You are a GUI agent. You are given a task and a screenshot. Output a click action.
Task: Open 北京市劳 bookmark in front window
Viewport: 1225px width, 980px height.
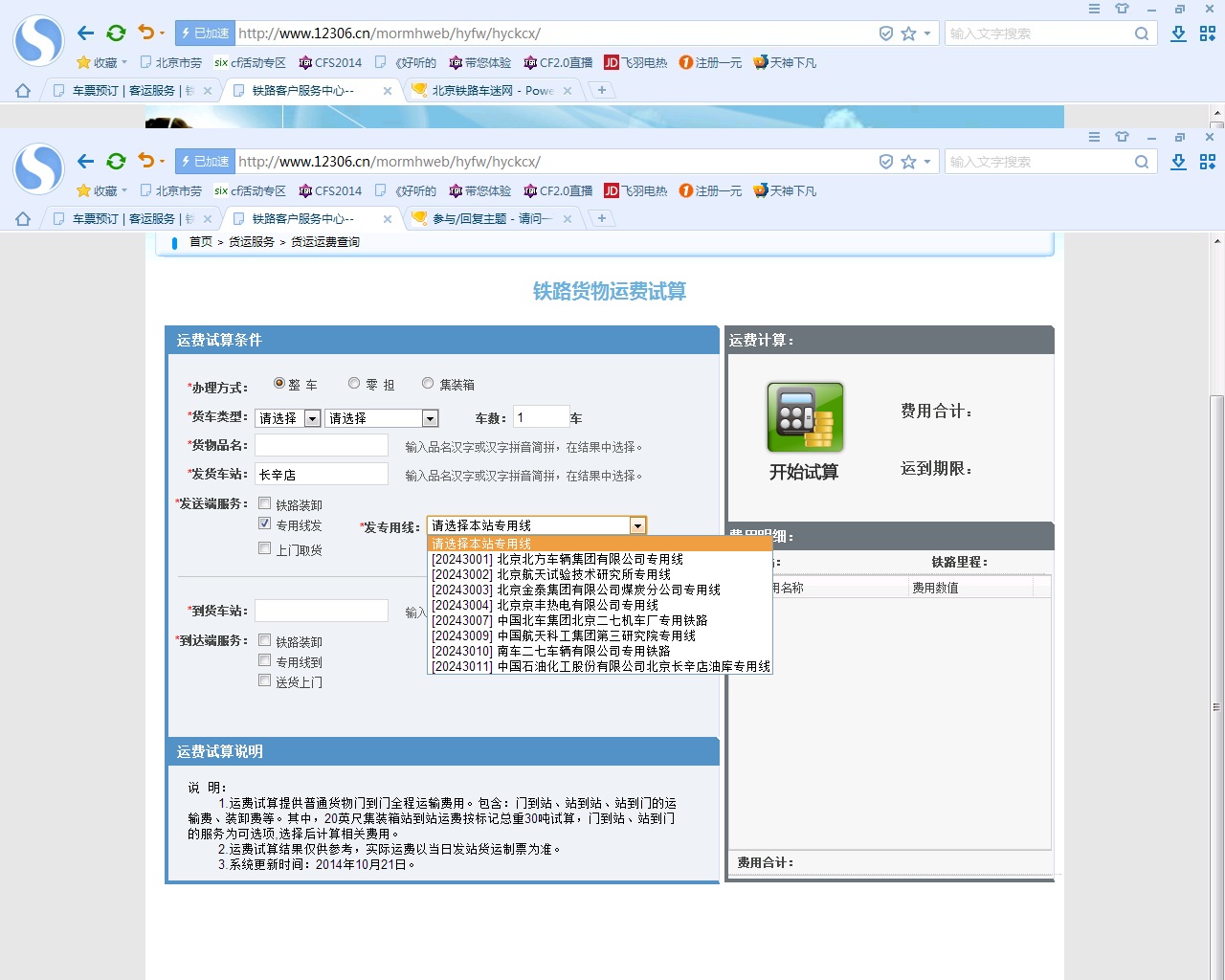[x=171, y=191]
